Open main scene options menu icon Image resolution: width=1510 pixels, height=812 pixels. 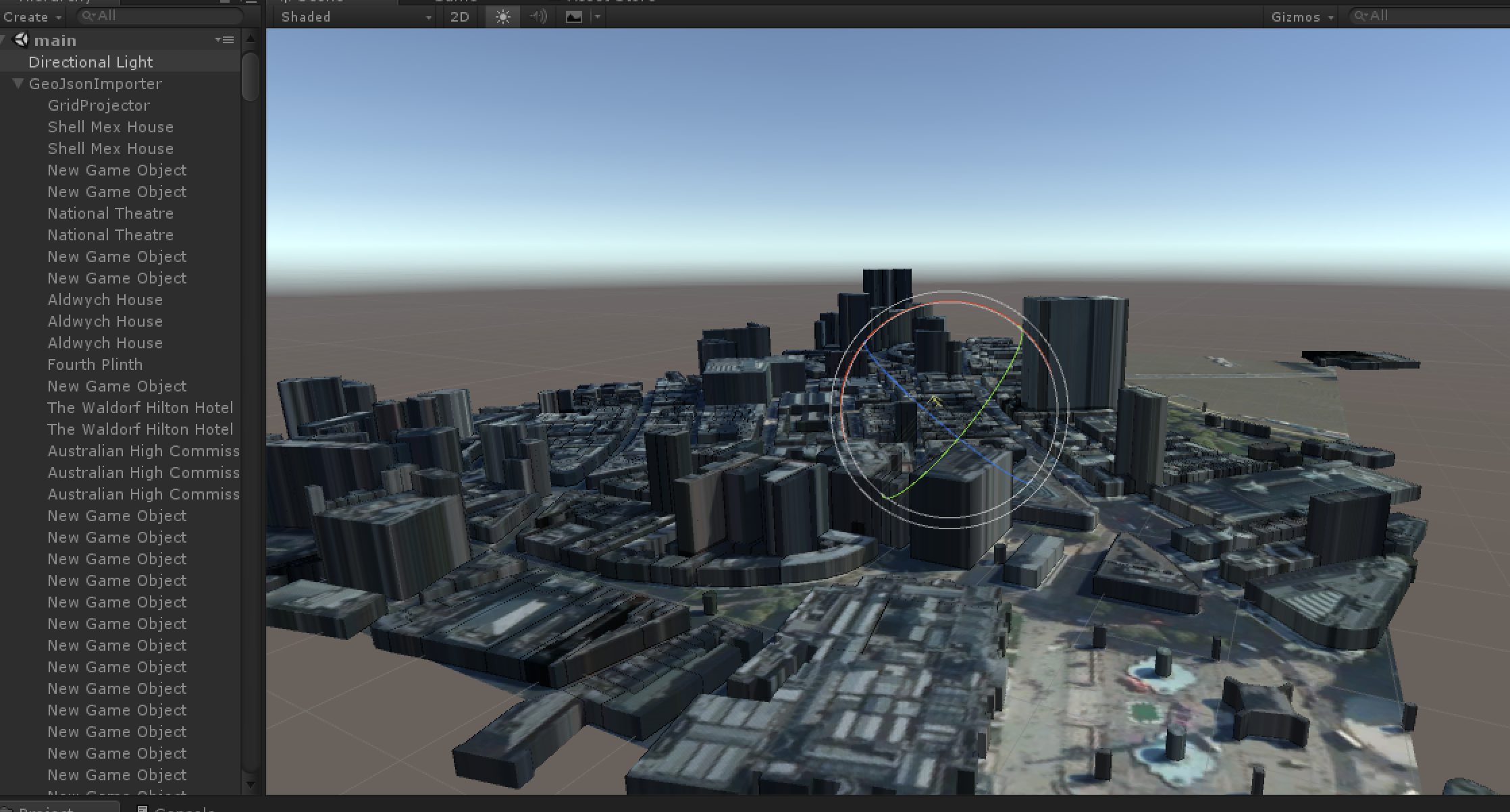[x=225, y=40]
